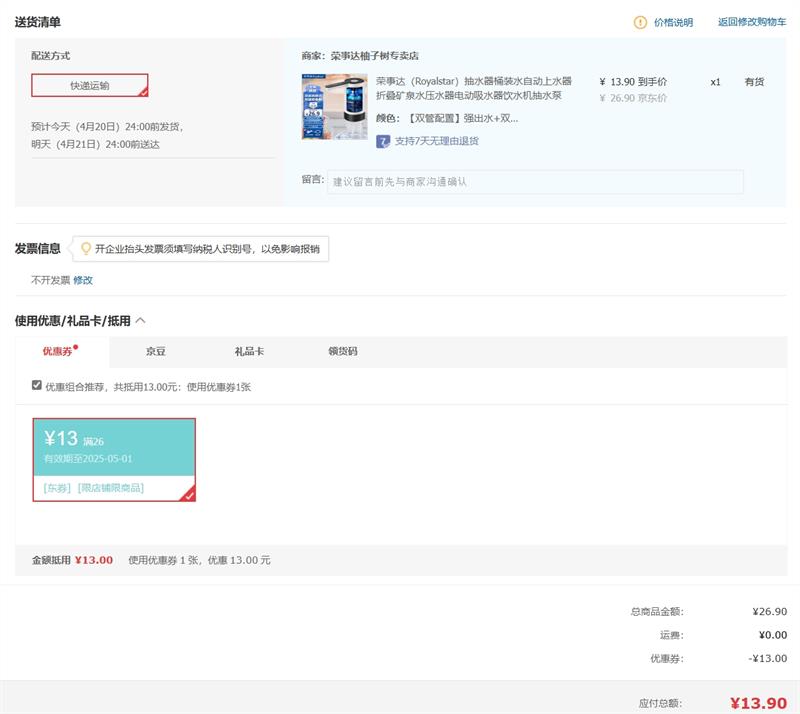Open the 荣事达 product title link
Viewport: 800px width, 714px height.
pyautogui.click(x=474, y=88)
